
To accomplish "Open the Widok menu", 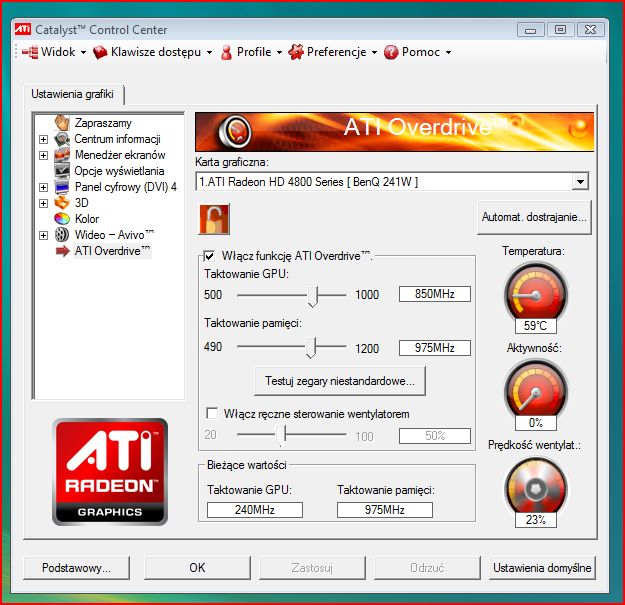I will tap(54, 52).
